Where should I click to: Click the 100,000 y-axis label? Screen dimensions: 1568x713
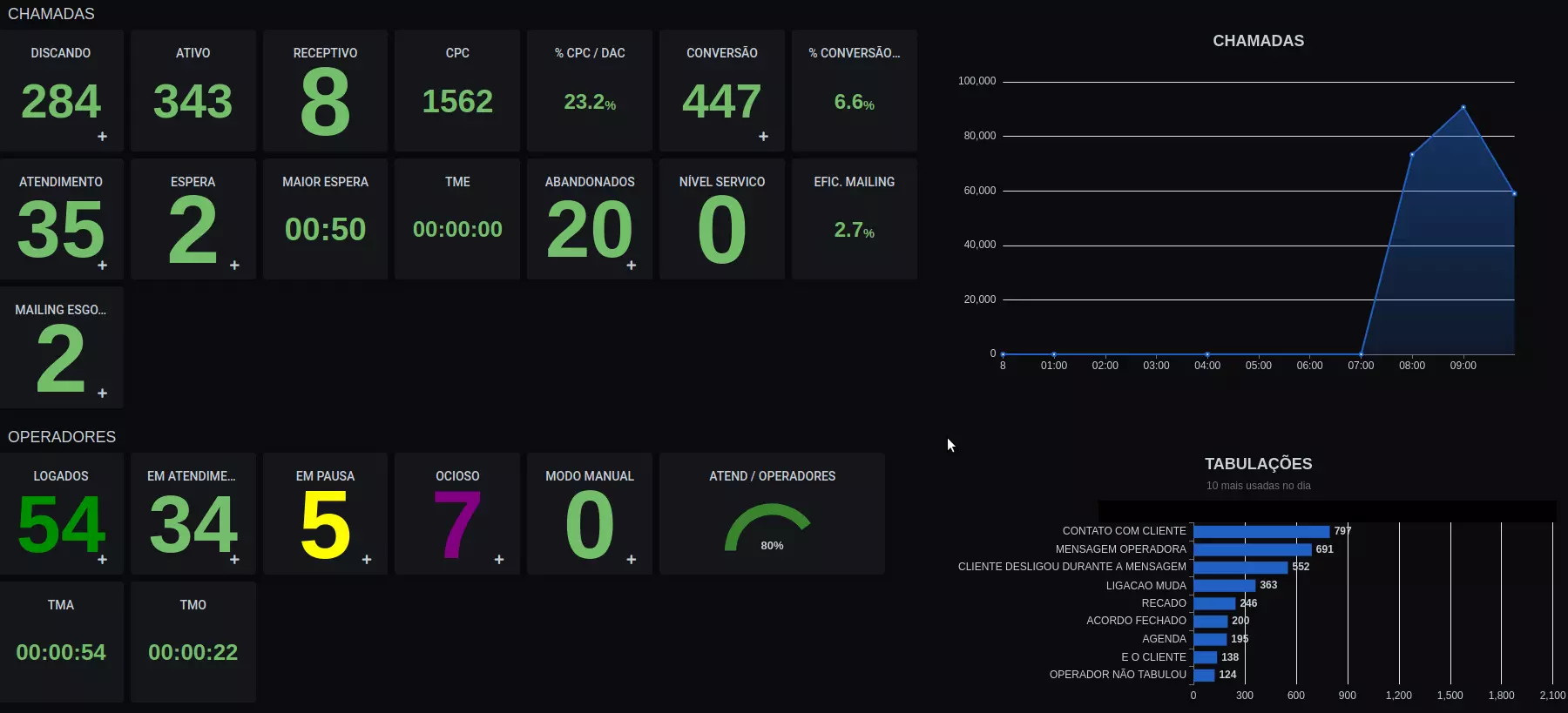point(977,81)
